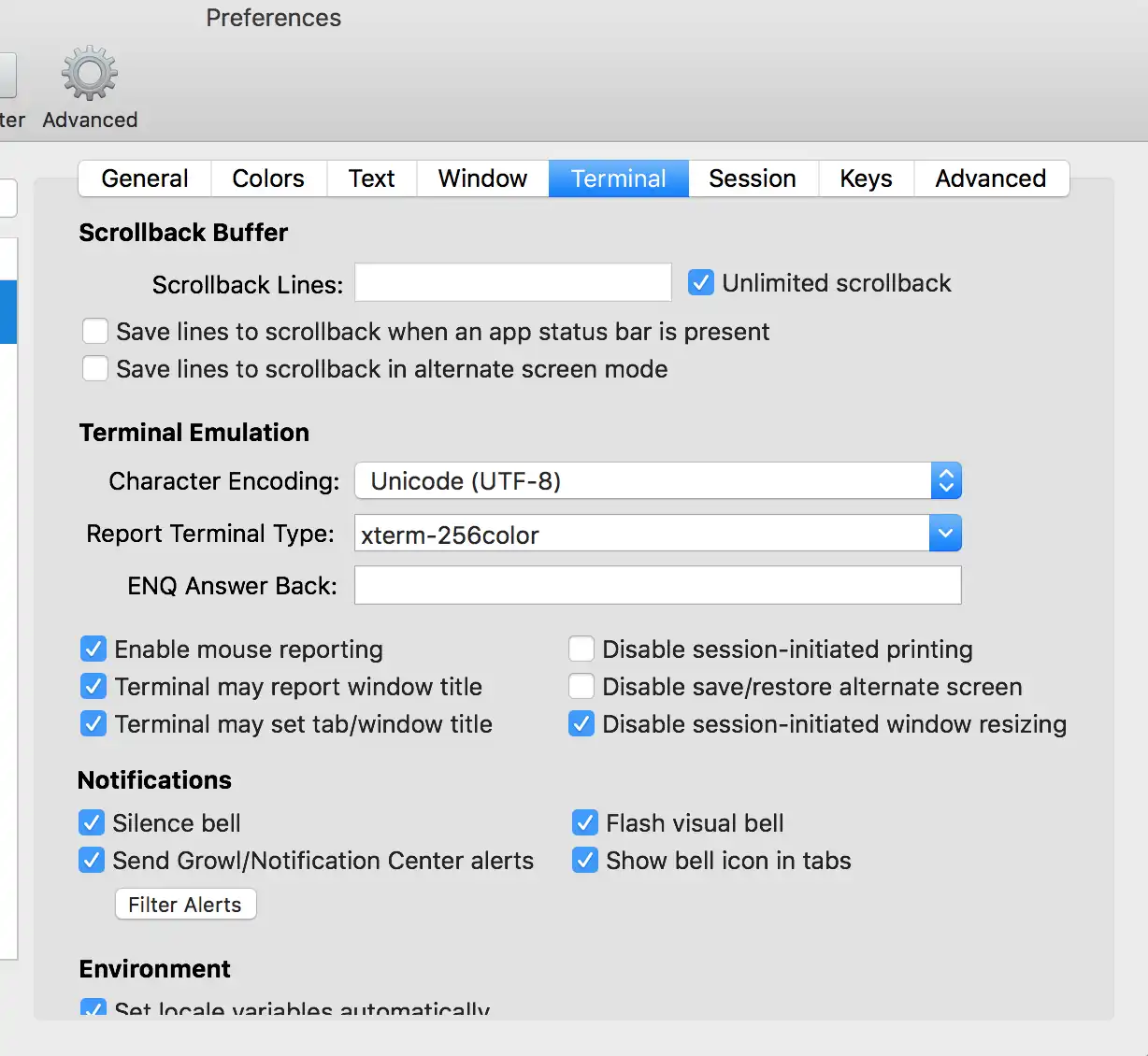Screen dimensions: 1148x1056
Task: Toggle Enable mouse reporting checkbox
Action: click(93, 649)
